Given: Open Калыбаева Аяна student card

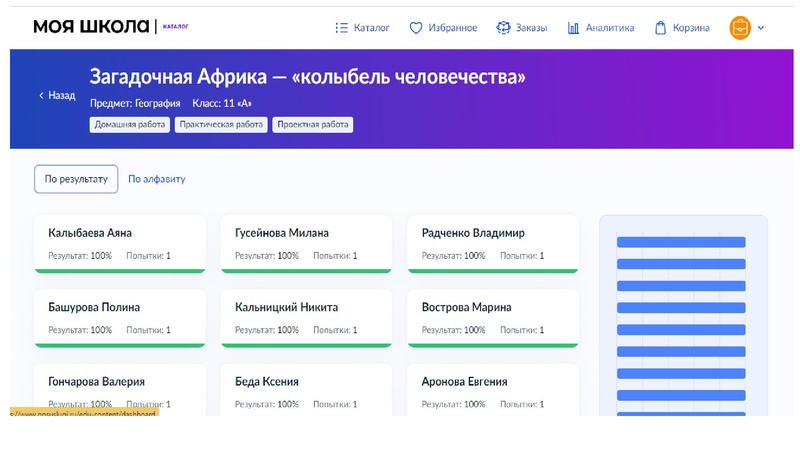Looking at the screenshot, I should coord(120,244).
